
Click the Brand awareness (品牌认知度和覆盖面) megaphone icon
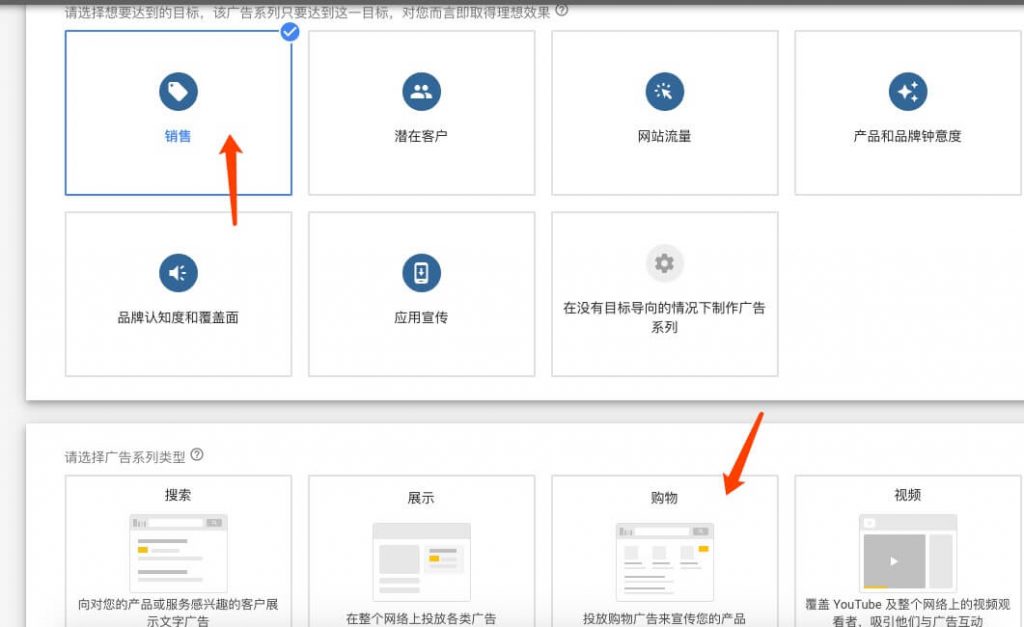pos(178,273)
